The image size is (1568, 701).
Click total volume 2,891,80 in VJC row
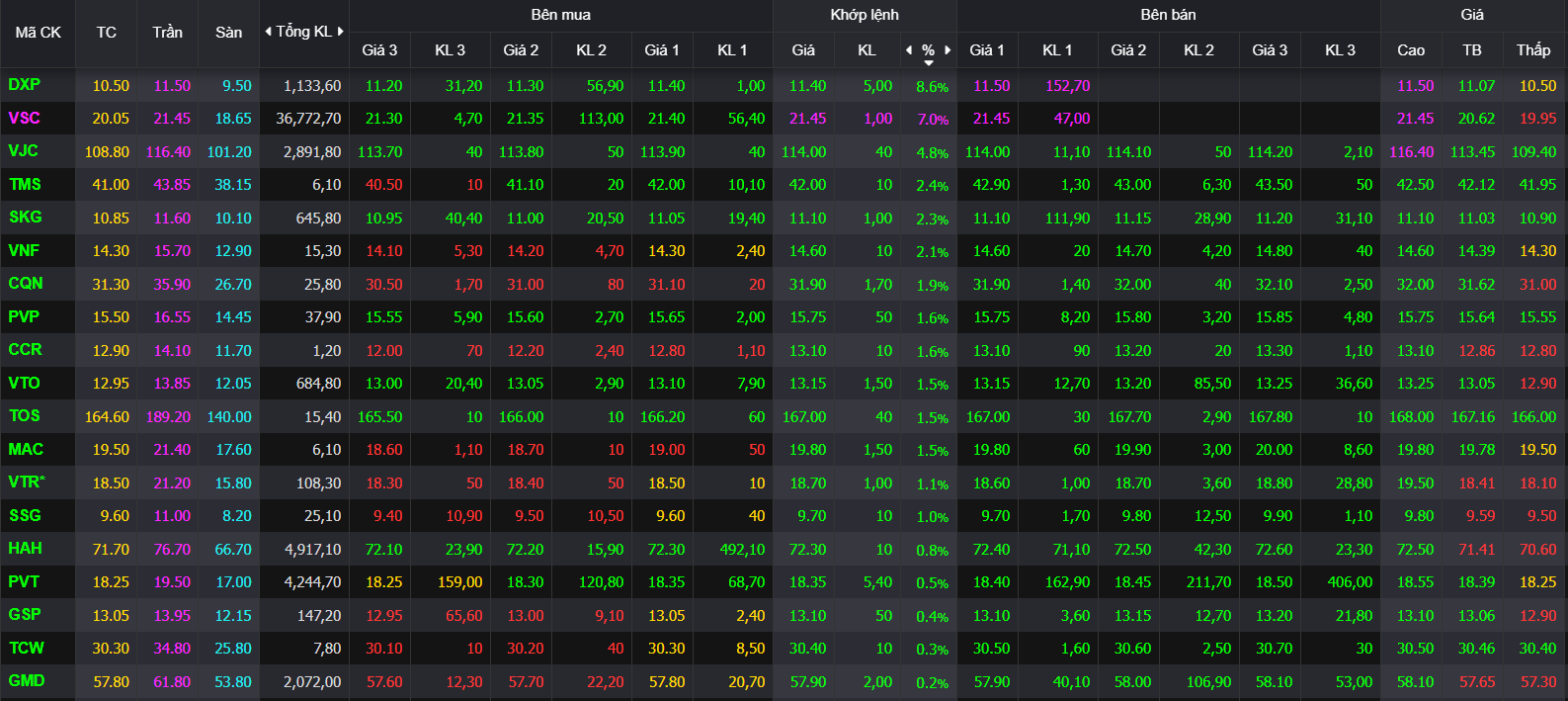coord(312,152)
